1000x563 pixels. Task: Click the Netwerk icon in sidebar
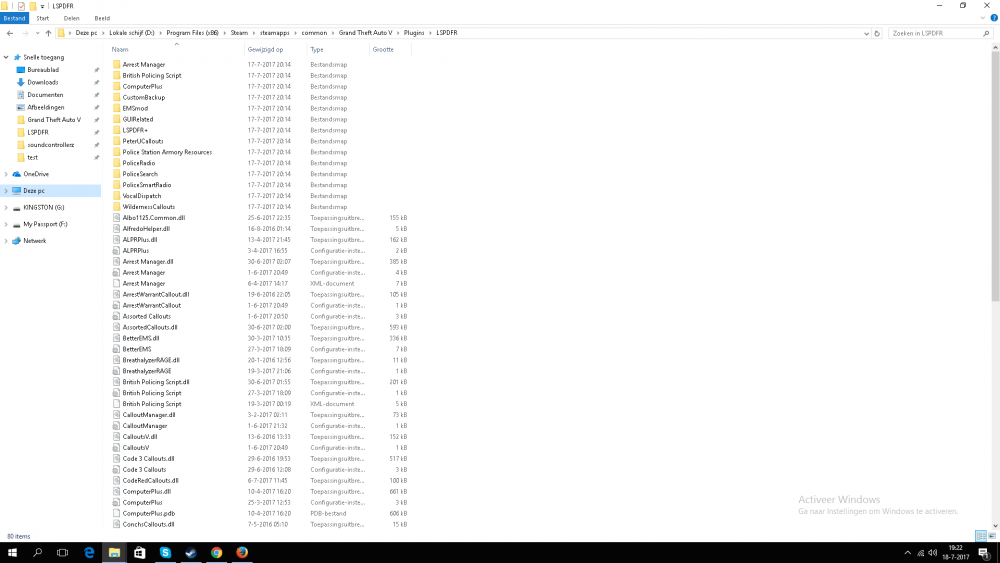[x=17, y=241]
